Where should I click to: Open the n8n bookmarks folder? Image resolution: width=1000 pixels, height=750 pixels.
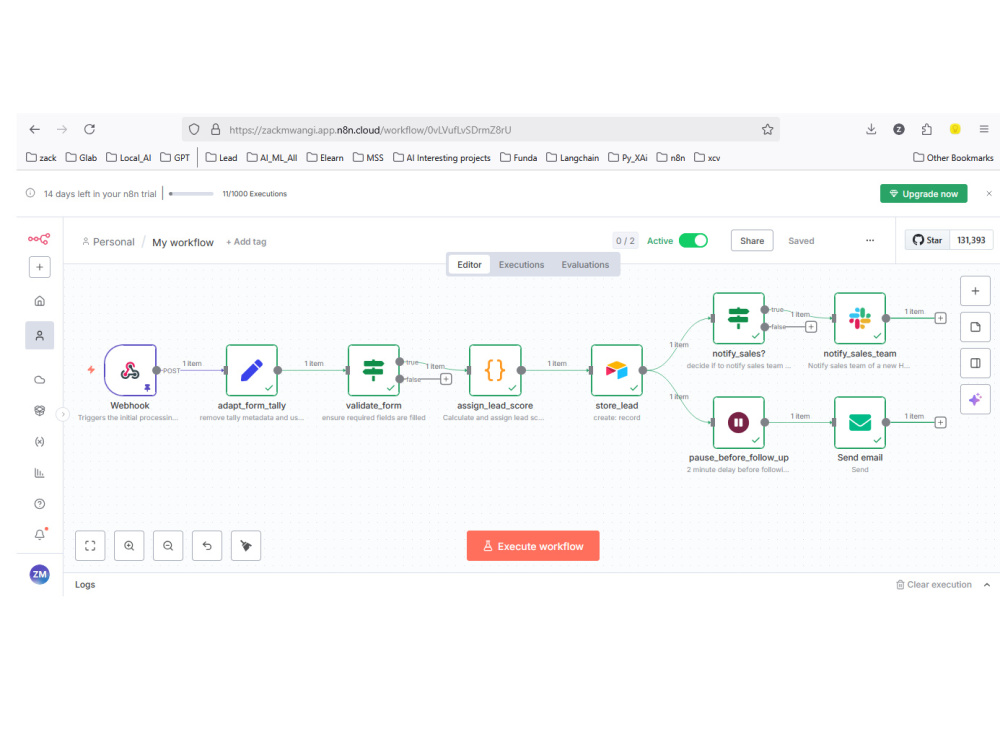coord(671,158)
